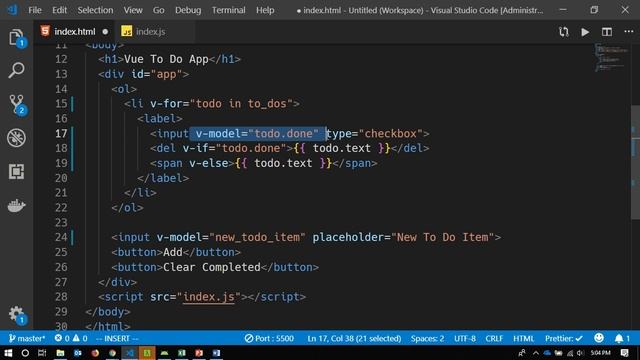Click the "todo in to_dos" v-for string
The width and height of the screenshot is (640, 360).
(x=241, y=104)
